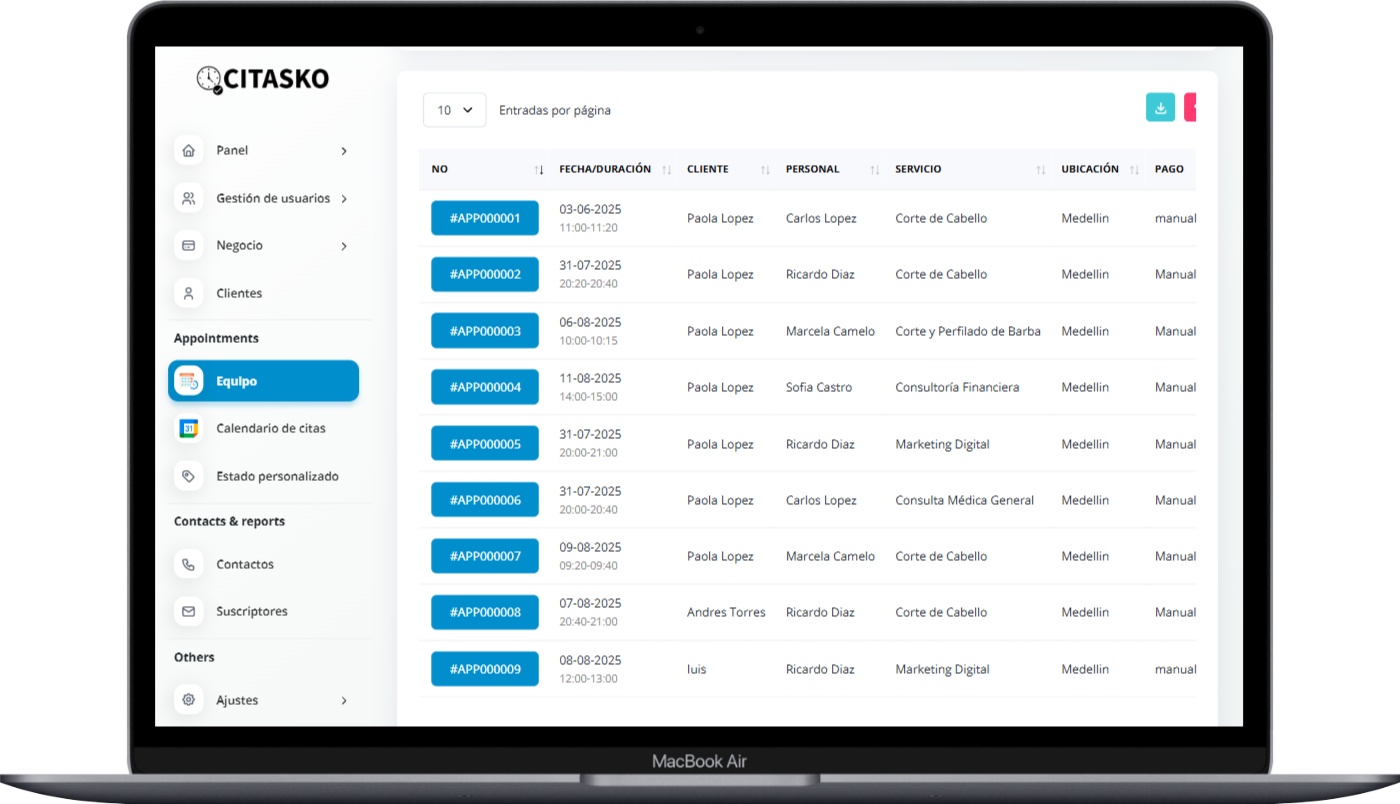The height and width of the screenshot is (804, 1400).
Task: Click the Gestión de usuarios people icon
Action: click(188, 198)
